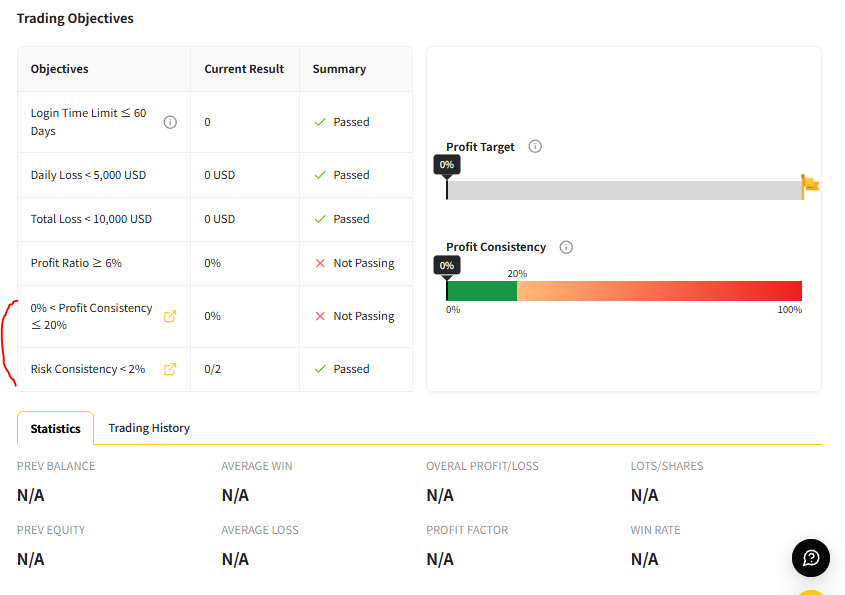This screenshot has height=595, width=845.
Task: Switch to the Statistics tab
Action: [x=56, y=428]
